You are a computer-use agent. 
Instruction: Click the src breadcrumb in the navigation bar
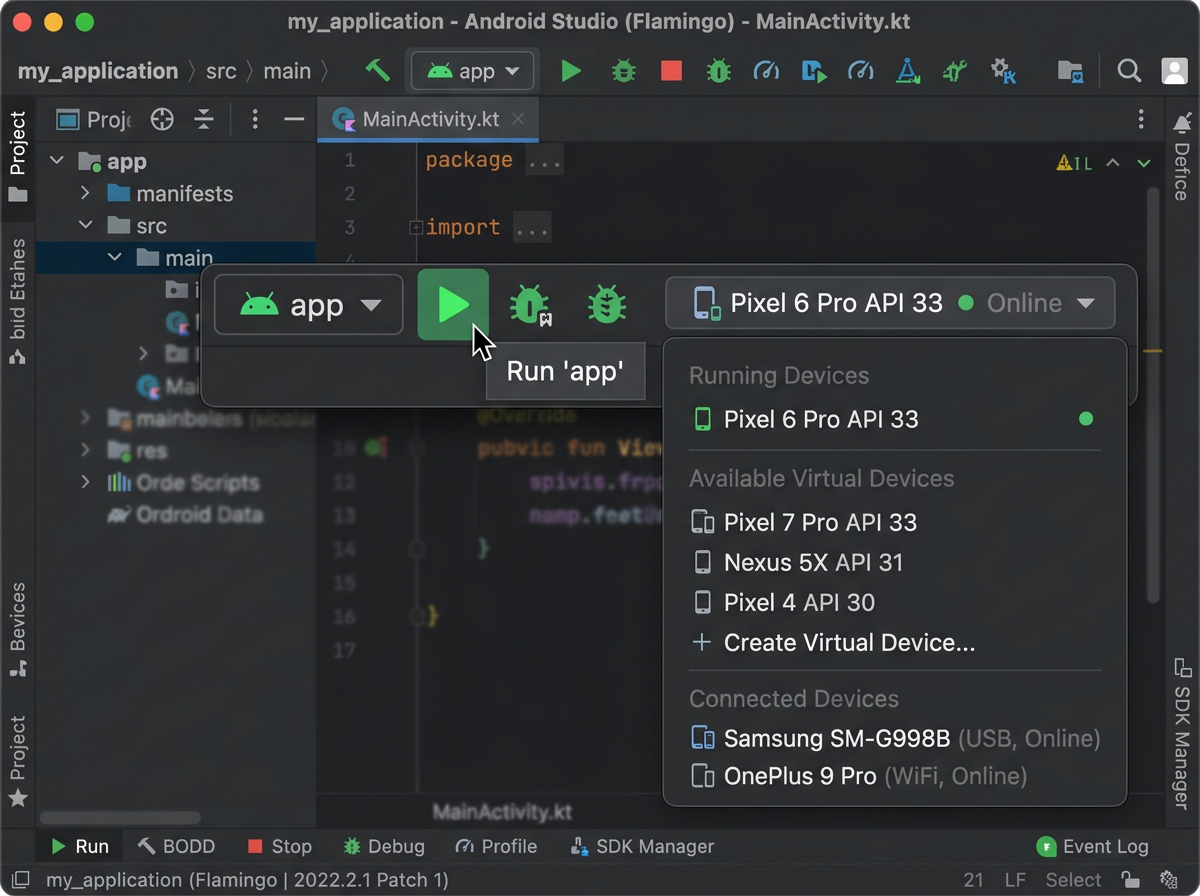click(221, 71)
